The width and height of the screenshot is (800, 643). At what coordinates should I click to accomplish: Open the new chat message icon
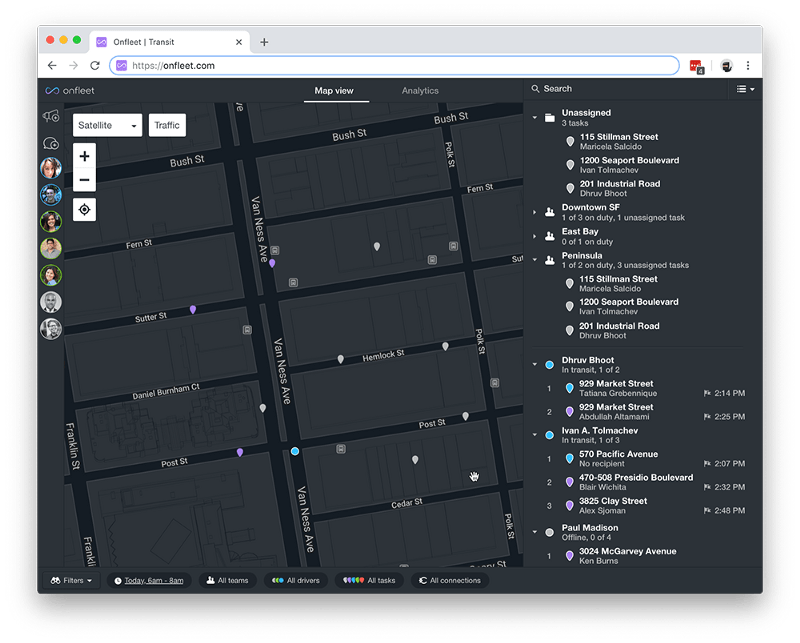pyautogui.click(x=51, y=143)
